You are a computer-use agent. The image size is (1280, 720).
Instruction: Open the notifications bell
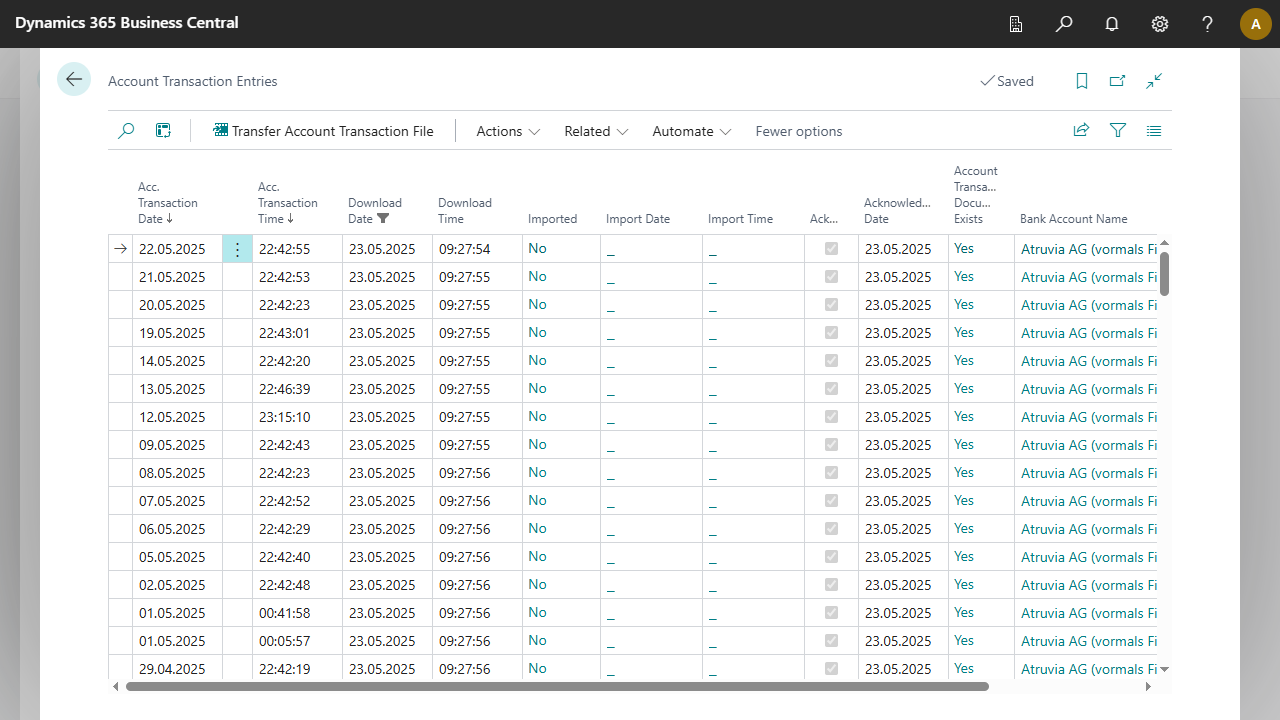[x=1112, y=24]
